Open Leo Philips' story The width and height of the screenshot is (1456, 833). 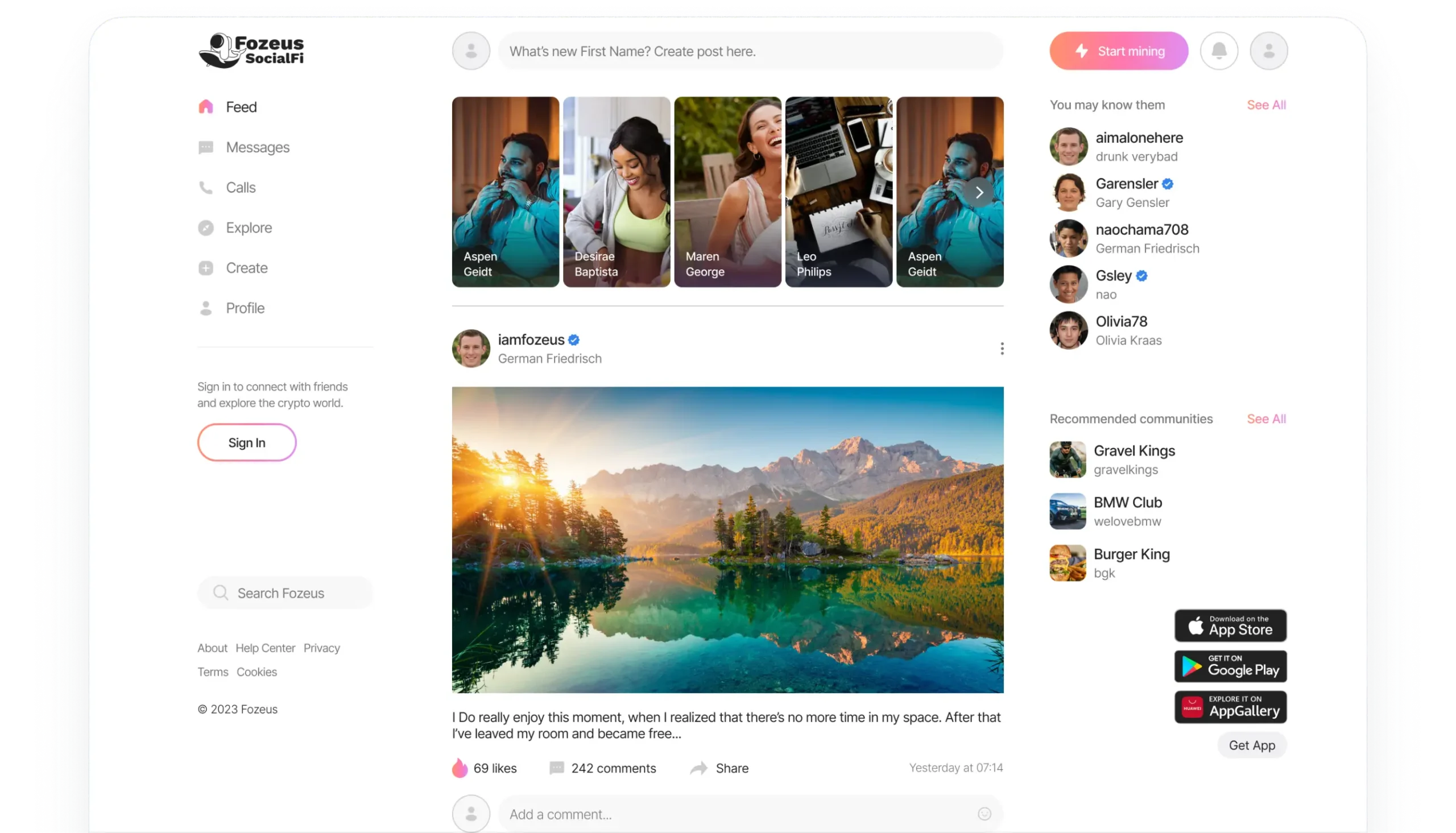pyautogui.click(x=838, y=192)
